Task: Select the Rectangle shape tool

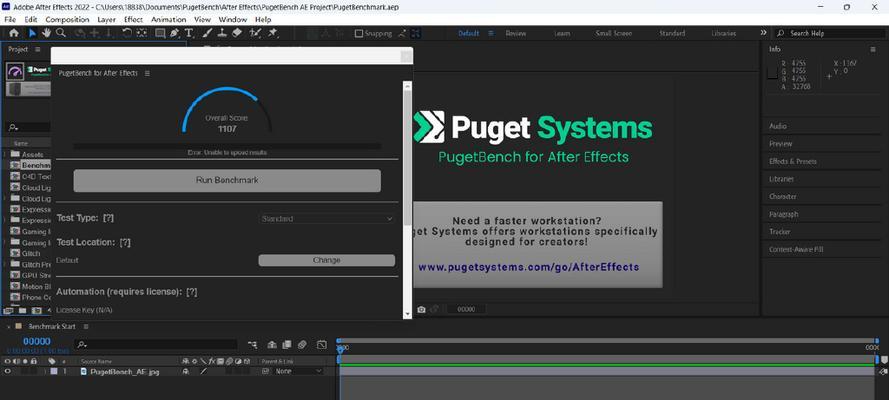Action: coord(160,33)
